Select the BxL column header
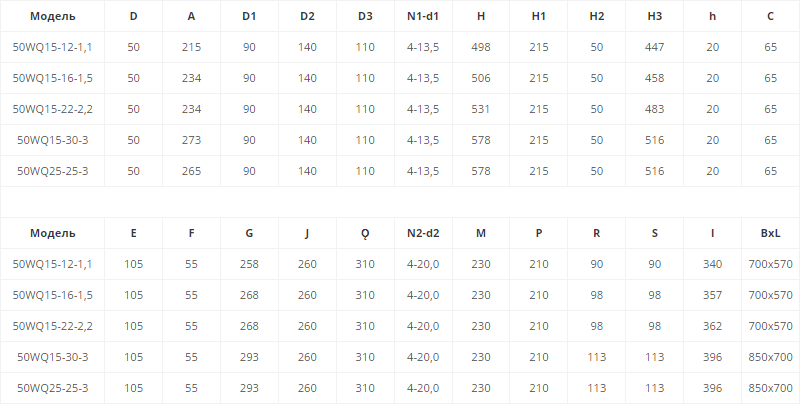 click(770, 233)
